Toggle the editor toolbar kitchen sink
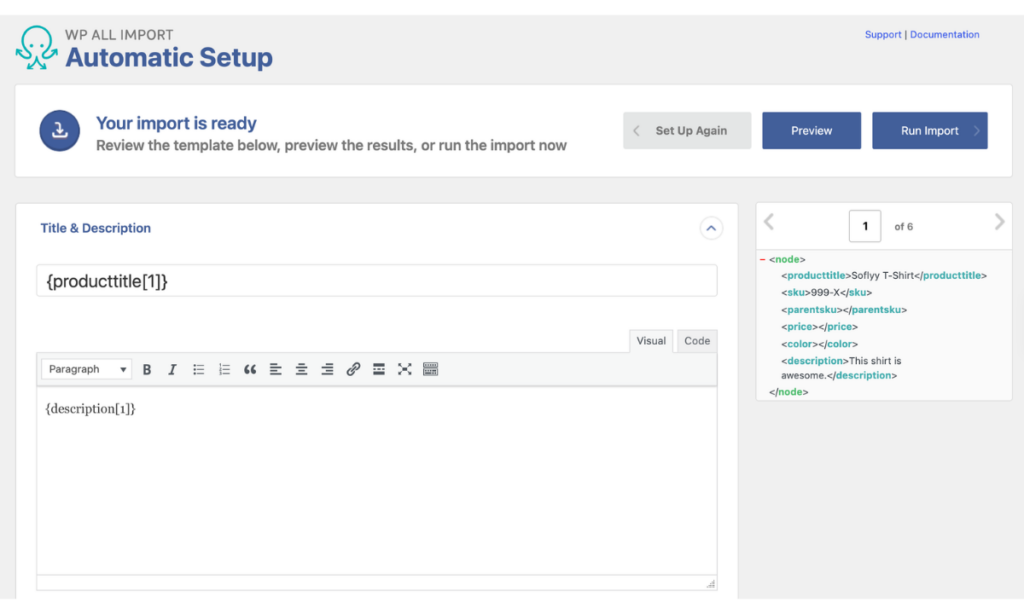The height and width of the screenshot is (614, 1024). click(430, 370)
